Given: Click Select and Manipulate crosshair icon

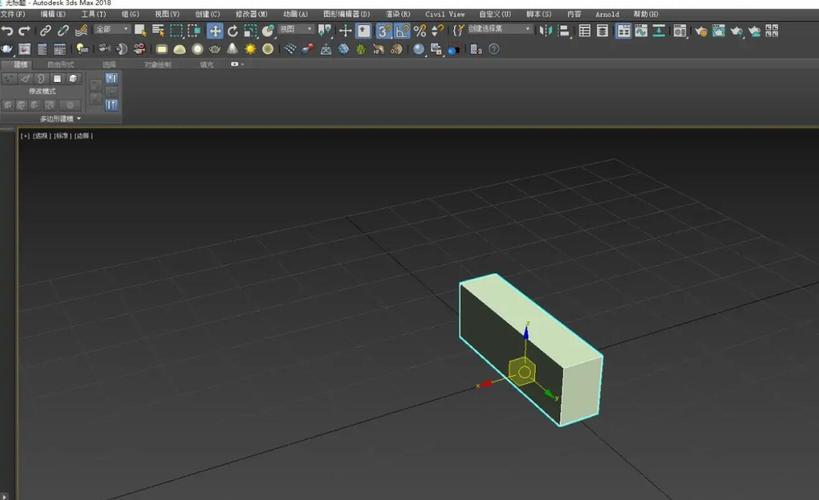Looking at the screenshot, I should (345, 31).
